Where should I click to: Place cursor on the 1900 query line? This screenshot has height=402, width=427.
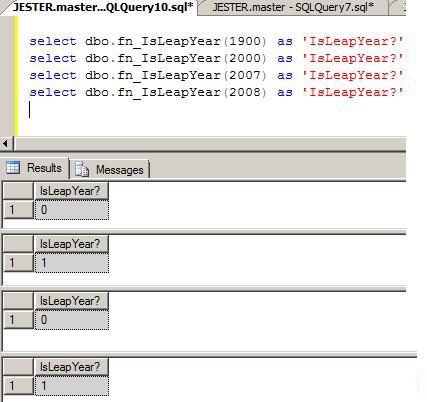click(217, 41)
